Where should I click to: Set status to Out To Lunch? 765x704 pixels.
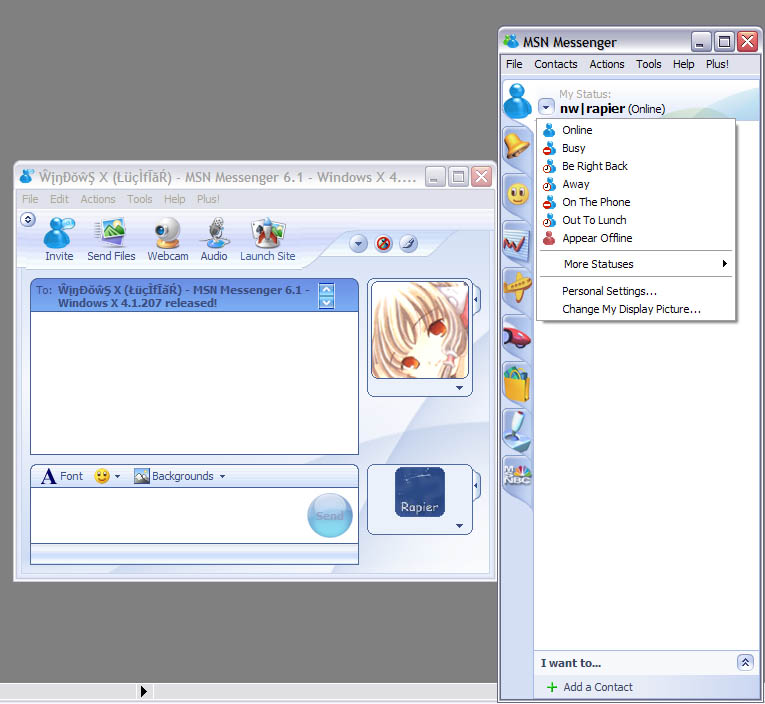(x=636, y=220)
